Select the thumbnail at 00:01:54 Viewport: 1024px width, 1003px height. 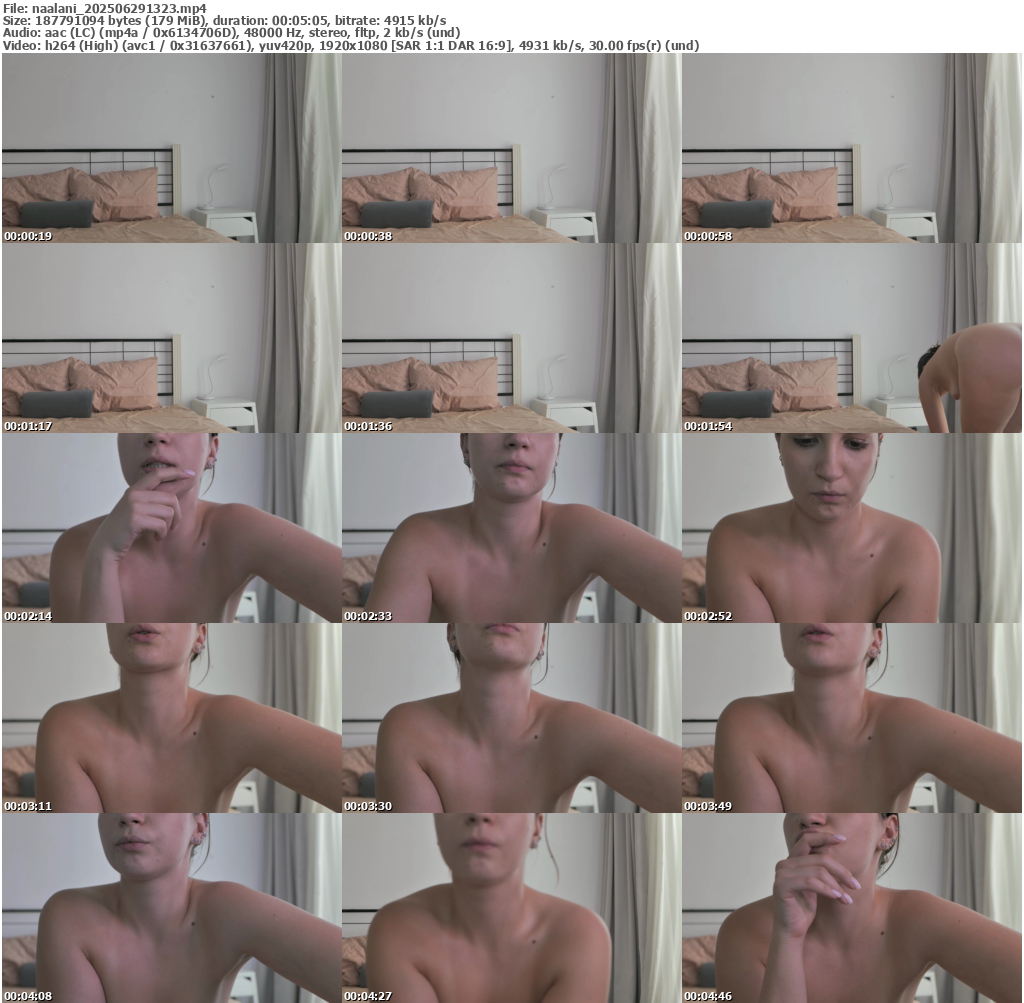851,338
